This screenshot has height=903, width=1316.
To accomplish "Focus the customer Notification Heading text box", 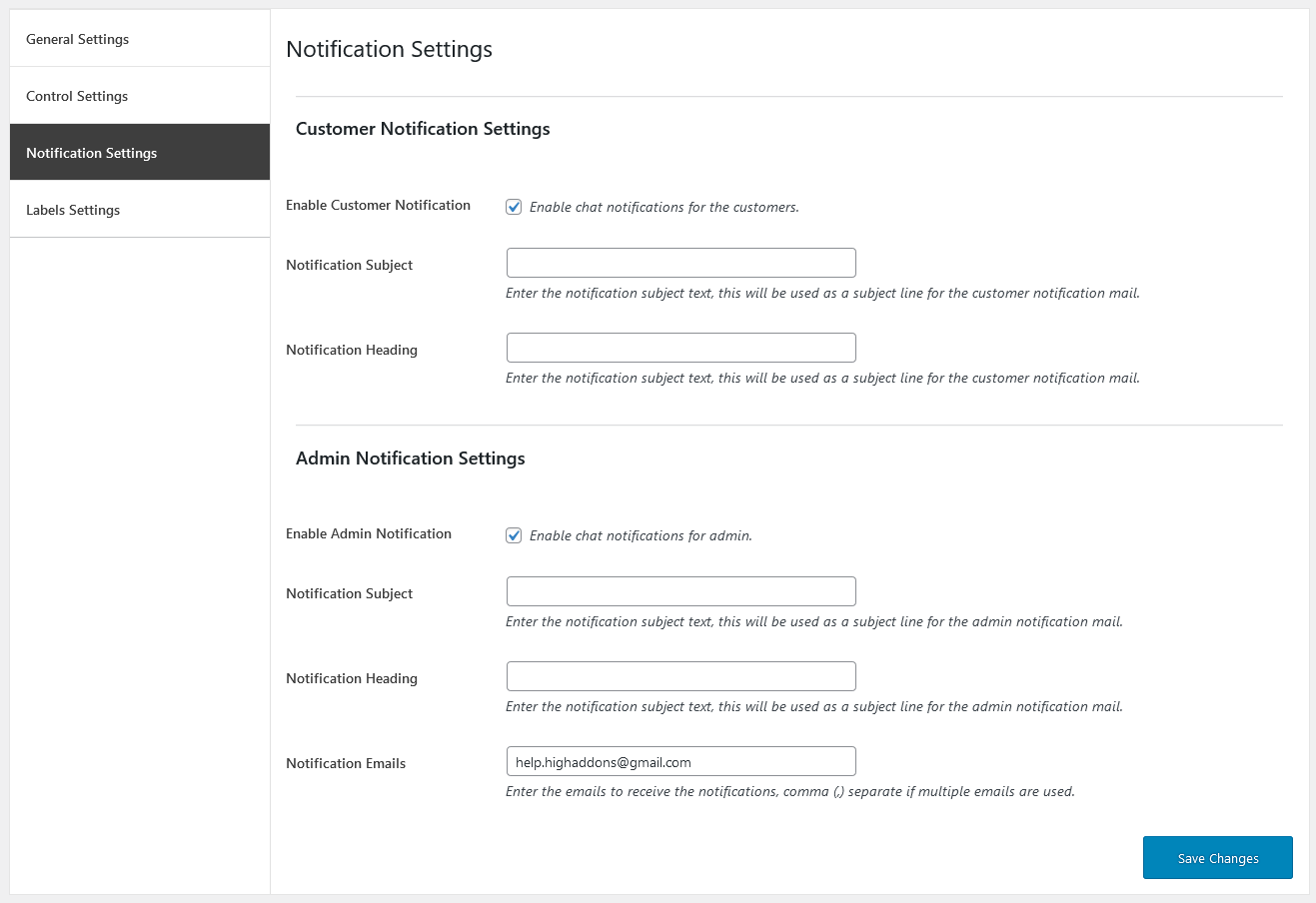I will (680, 347).
